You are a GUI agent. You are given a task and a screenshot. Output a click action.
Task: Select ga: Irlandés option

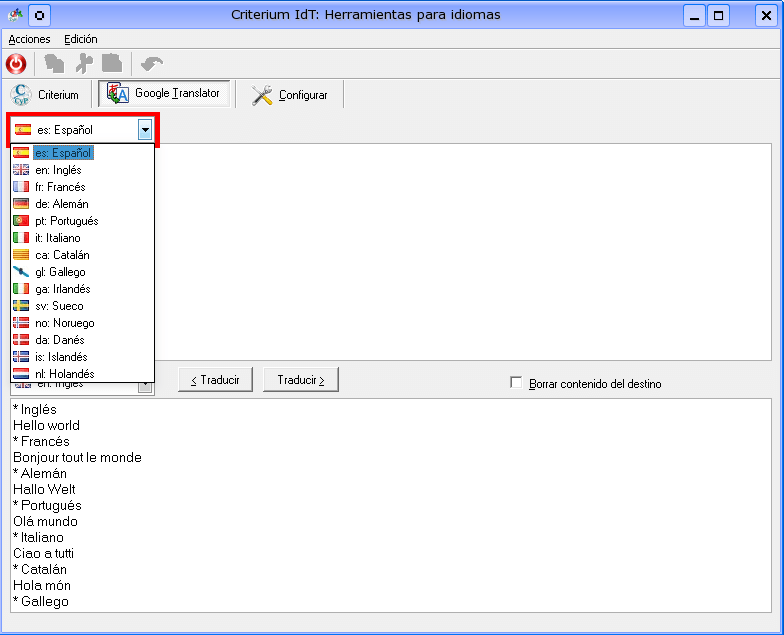click(82, 288)
